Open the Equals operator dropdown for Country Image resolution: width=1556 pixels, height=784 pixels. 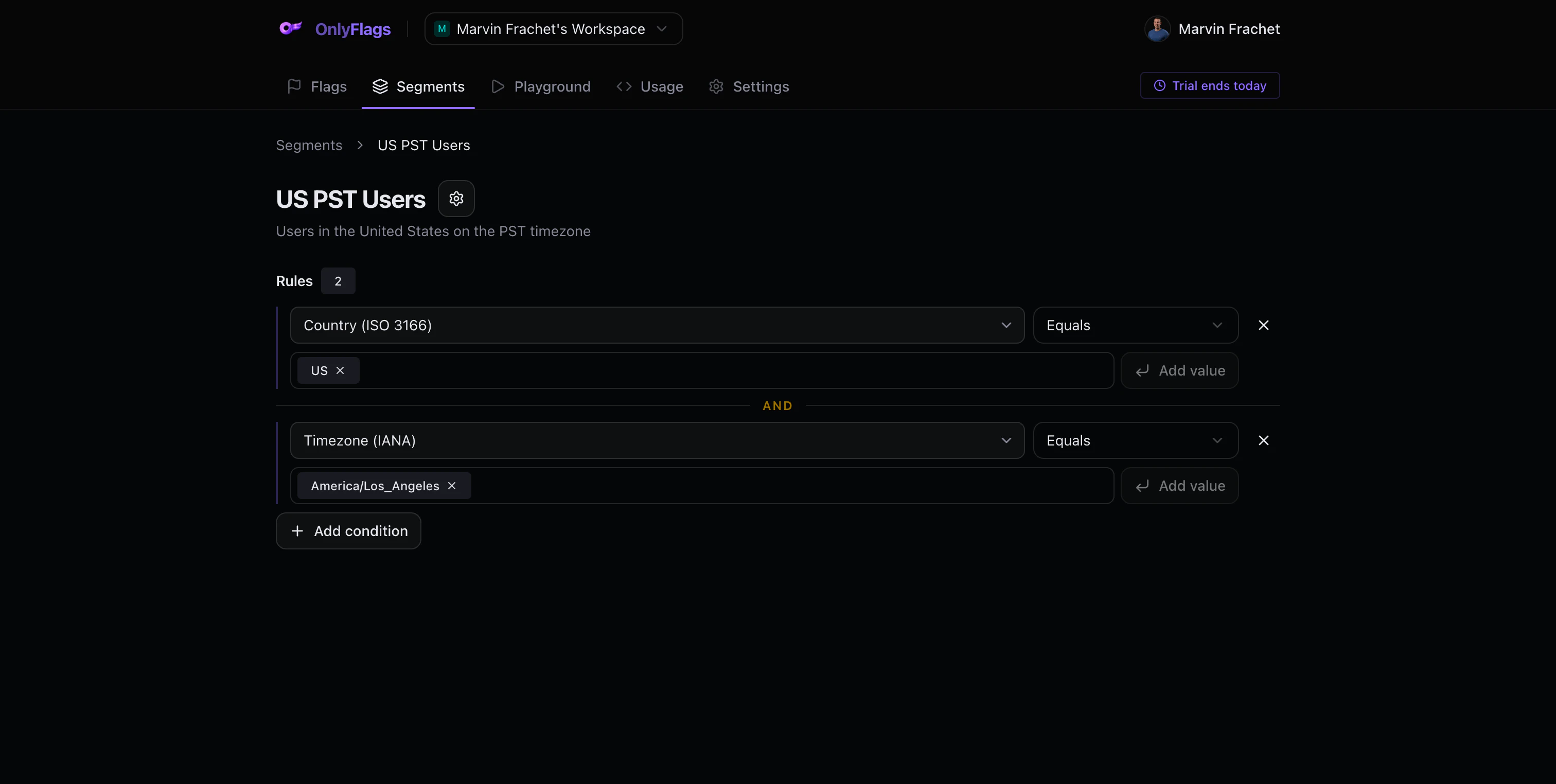click(1135, 325)
